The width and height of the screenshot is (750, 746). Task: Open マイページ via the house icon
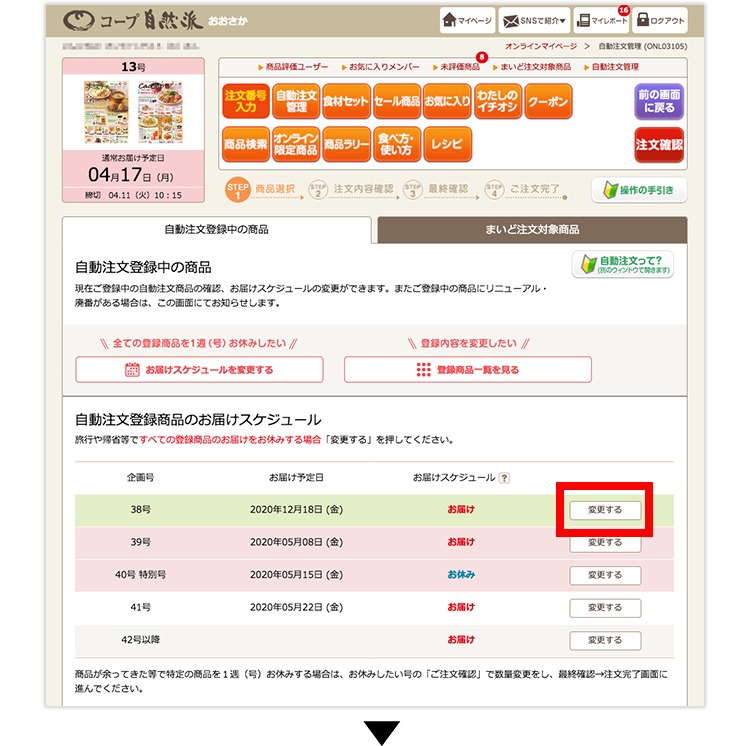[x=468, y=20]
